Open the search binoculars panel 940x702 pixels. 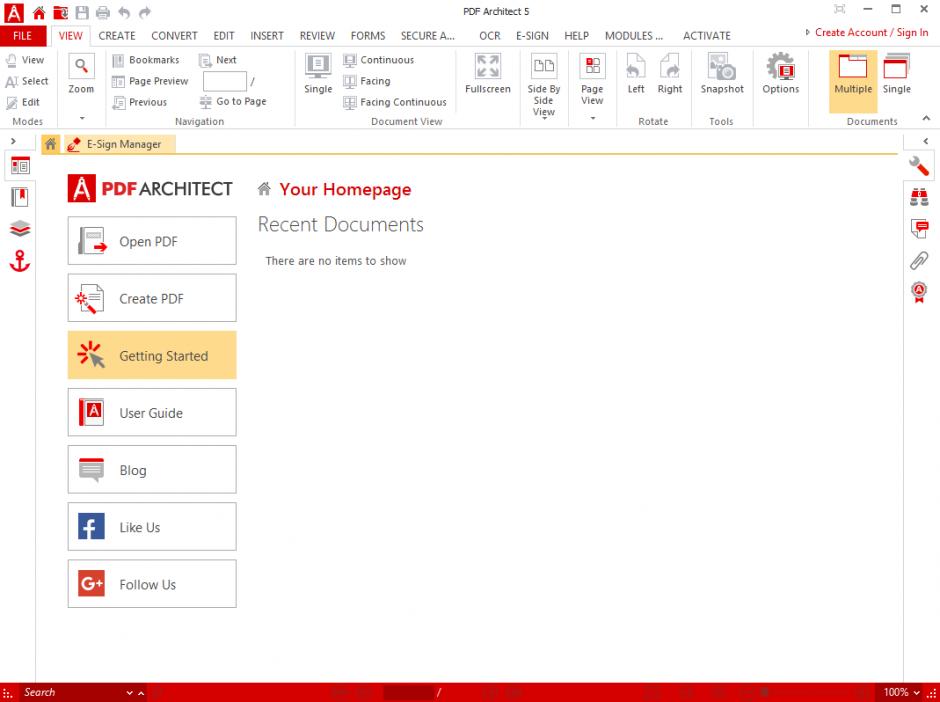coord(918,197)
